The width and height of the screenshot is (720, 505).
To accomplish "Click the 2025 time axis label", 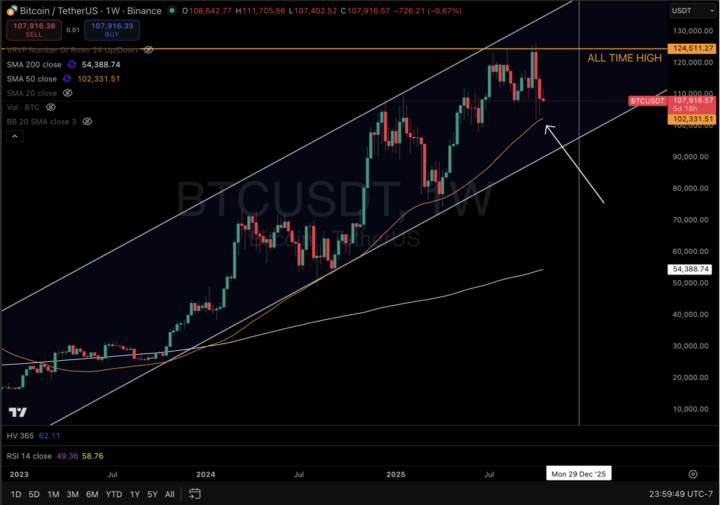I will (x=395, y=474).
